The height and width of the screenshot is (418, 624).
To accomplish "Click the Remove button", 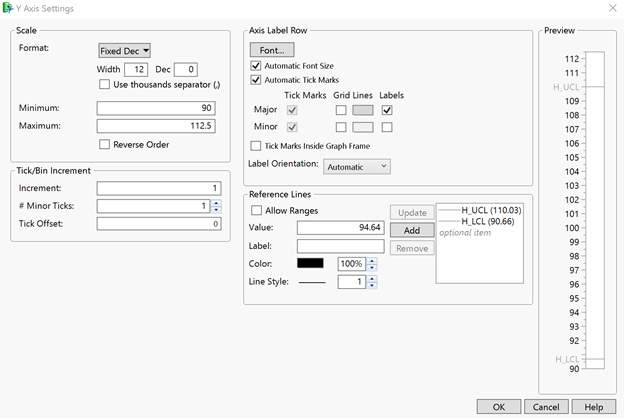I will click(x=412, y=248).
